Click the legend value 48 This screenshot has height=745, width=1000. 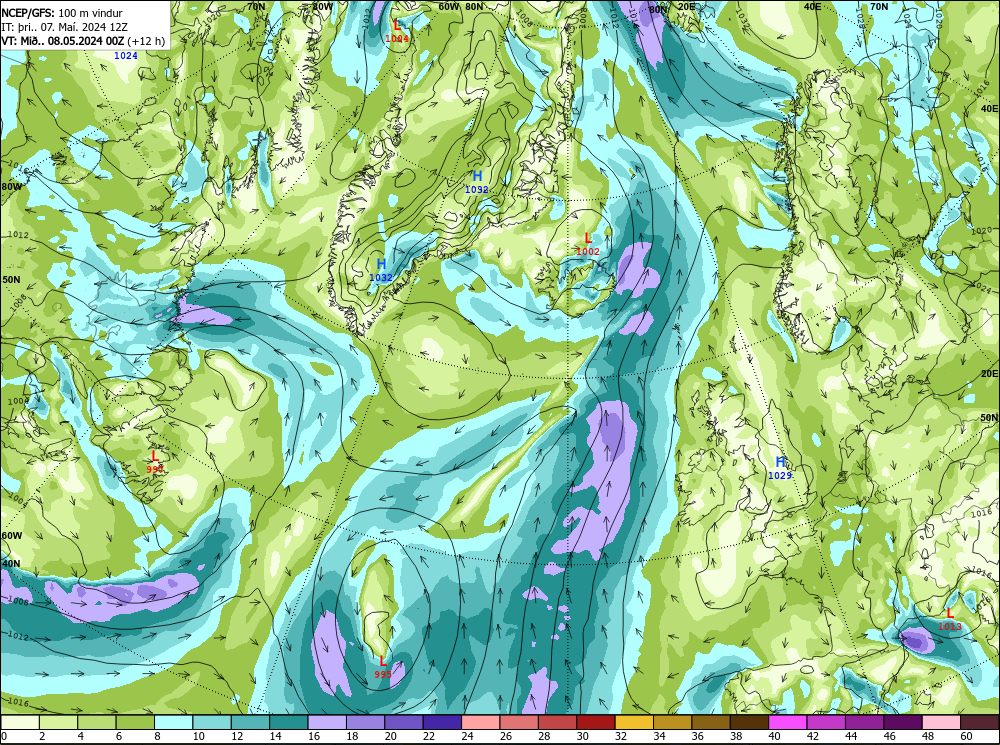[928, 737]
